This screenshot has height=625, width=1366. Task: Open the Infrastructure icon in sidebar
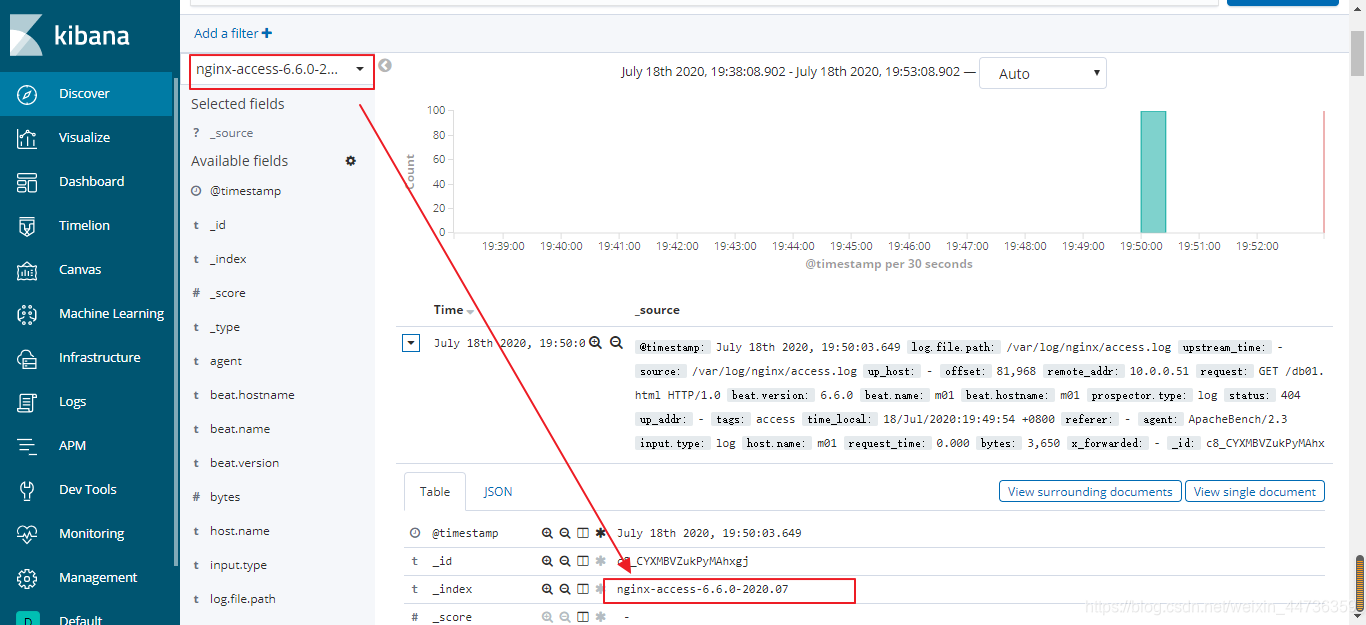tap(27, 358)
